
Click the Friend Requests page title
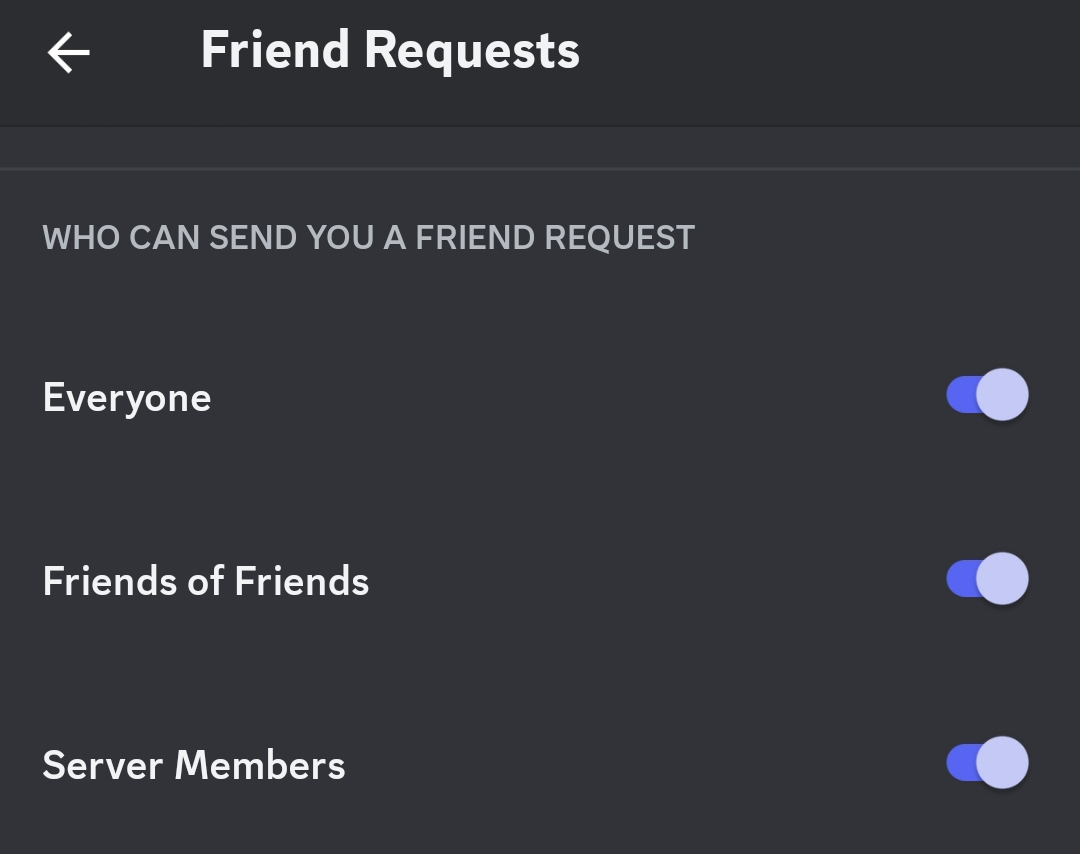pos(390,50)
